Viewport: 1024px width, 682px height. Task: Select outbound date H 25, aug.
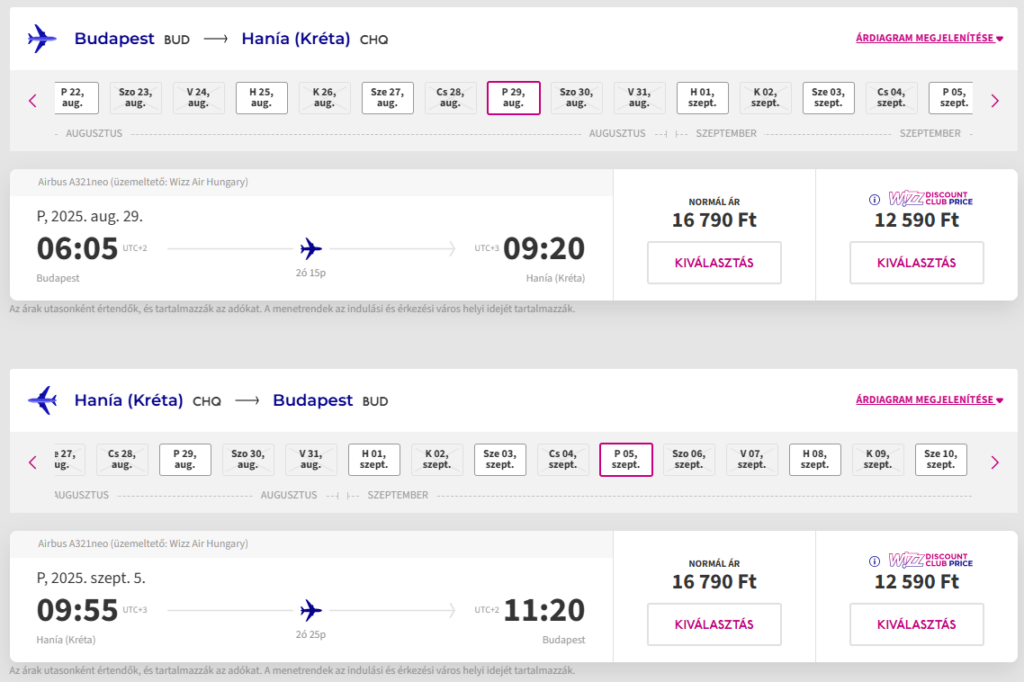point(261,98)
